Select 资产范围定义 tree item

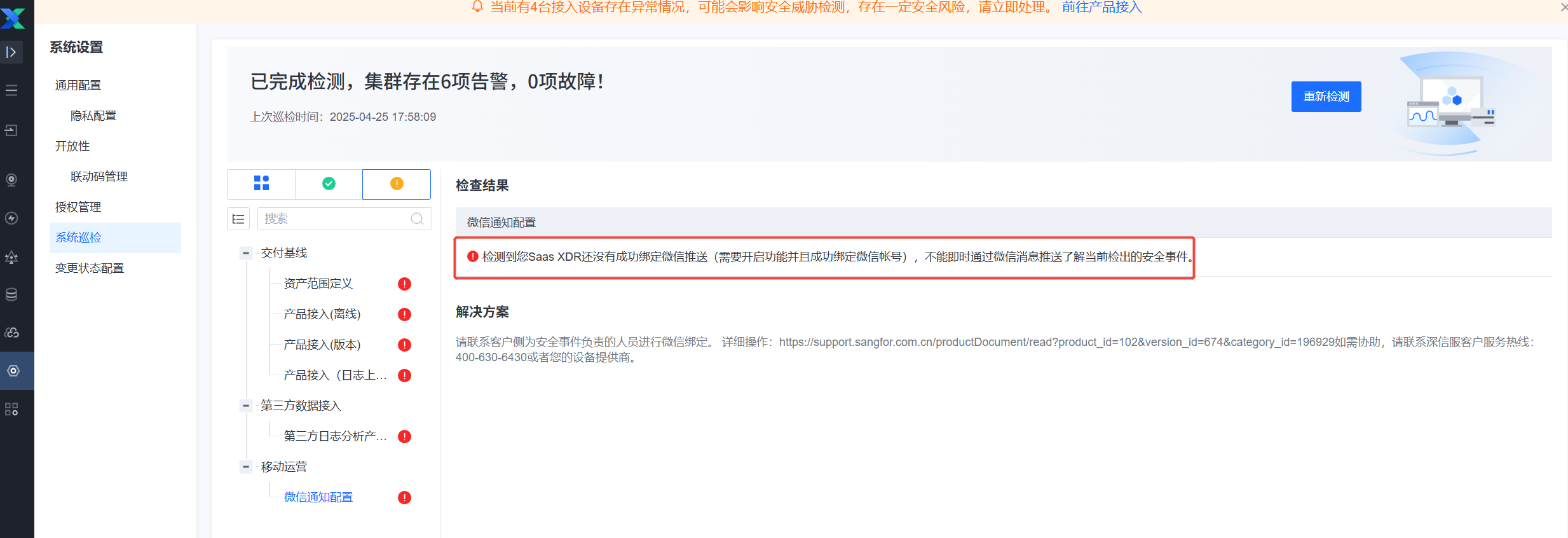tap(318, 284)
